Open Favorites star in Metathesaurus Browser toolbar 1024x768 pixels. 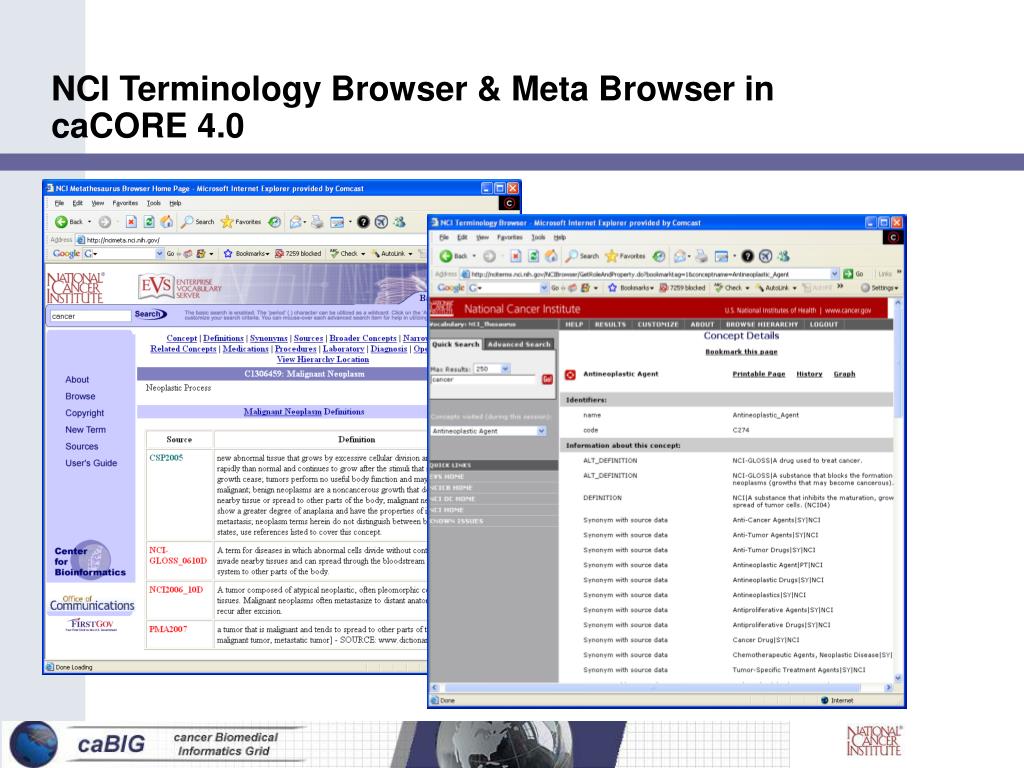click(227, 222)
